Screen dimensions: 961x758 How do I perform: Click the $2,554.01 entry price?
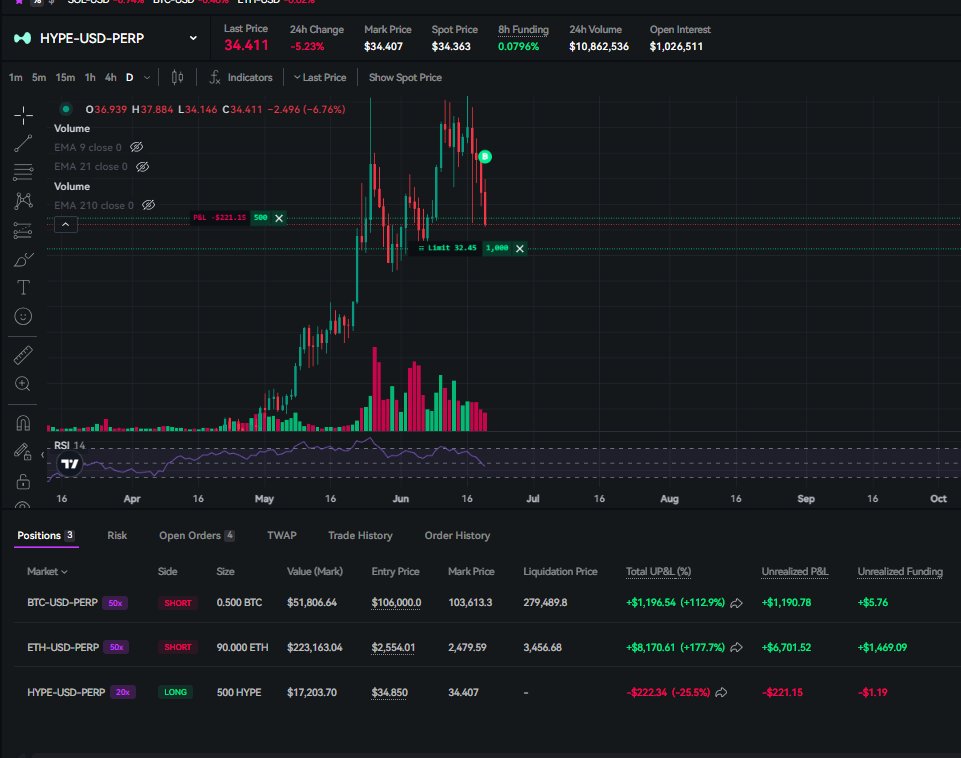(393, 648)
